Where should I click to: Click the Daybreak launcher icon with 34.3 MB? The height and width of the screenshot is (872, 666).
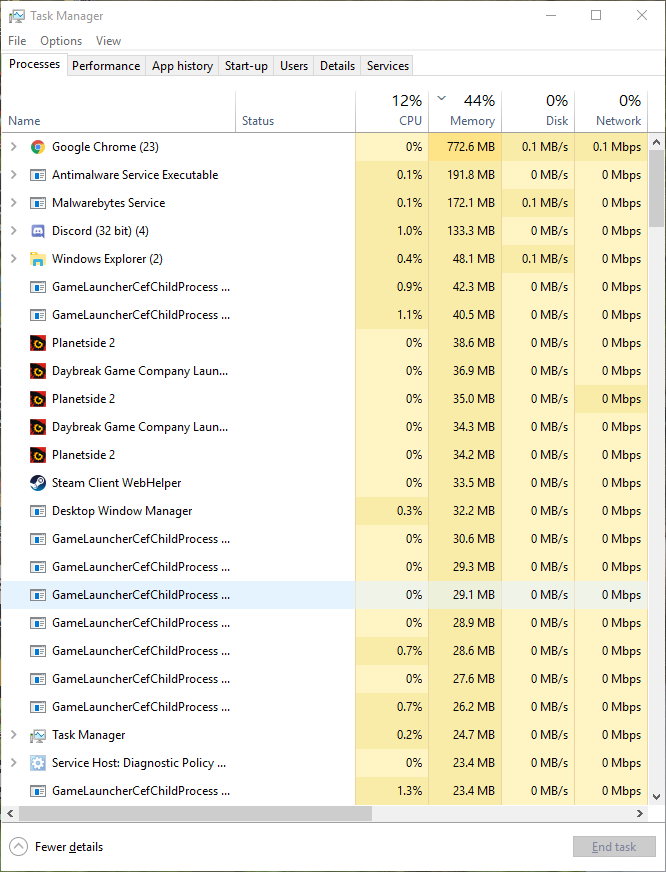pyautogui.click(x=38, y=427)
